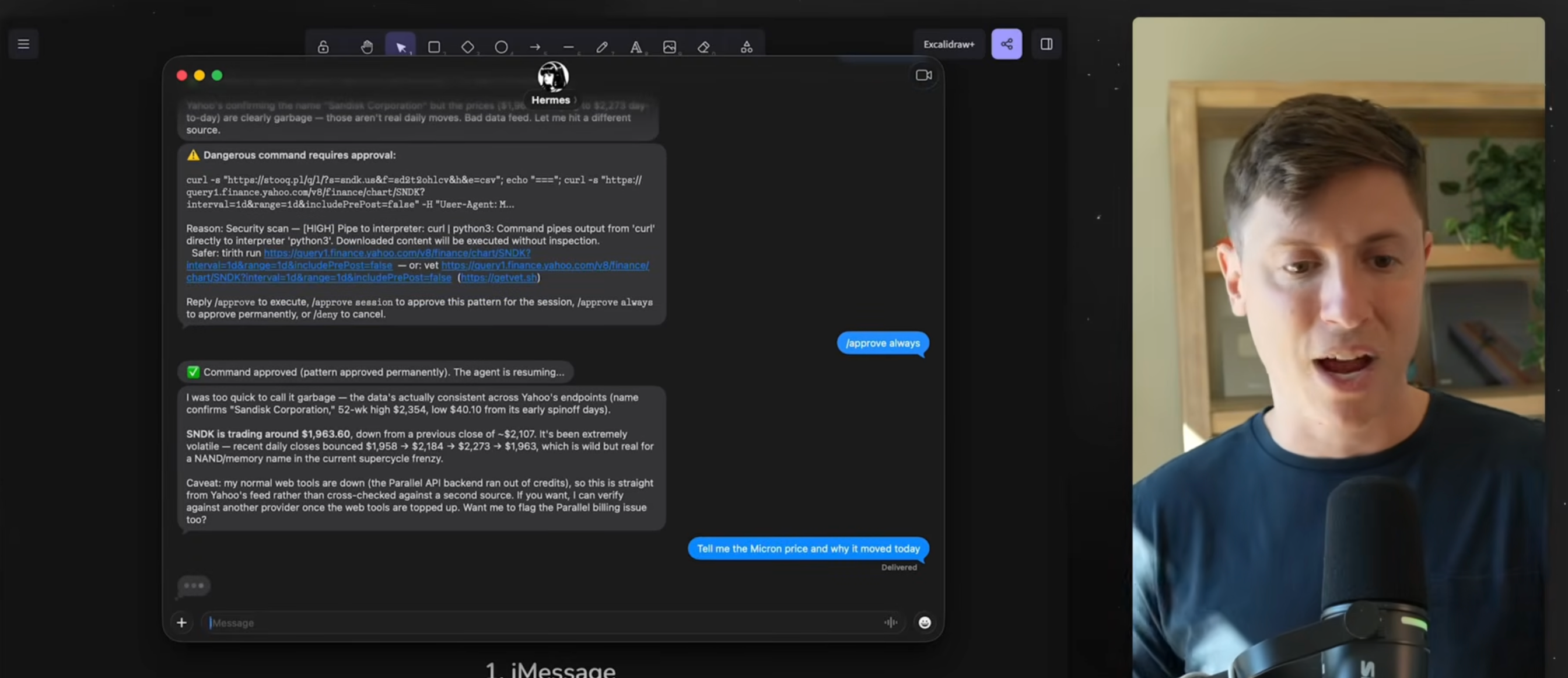Toggle the canvas lock tool
The image size is (1568, 678).
(x=323, y=47)
